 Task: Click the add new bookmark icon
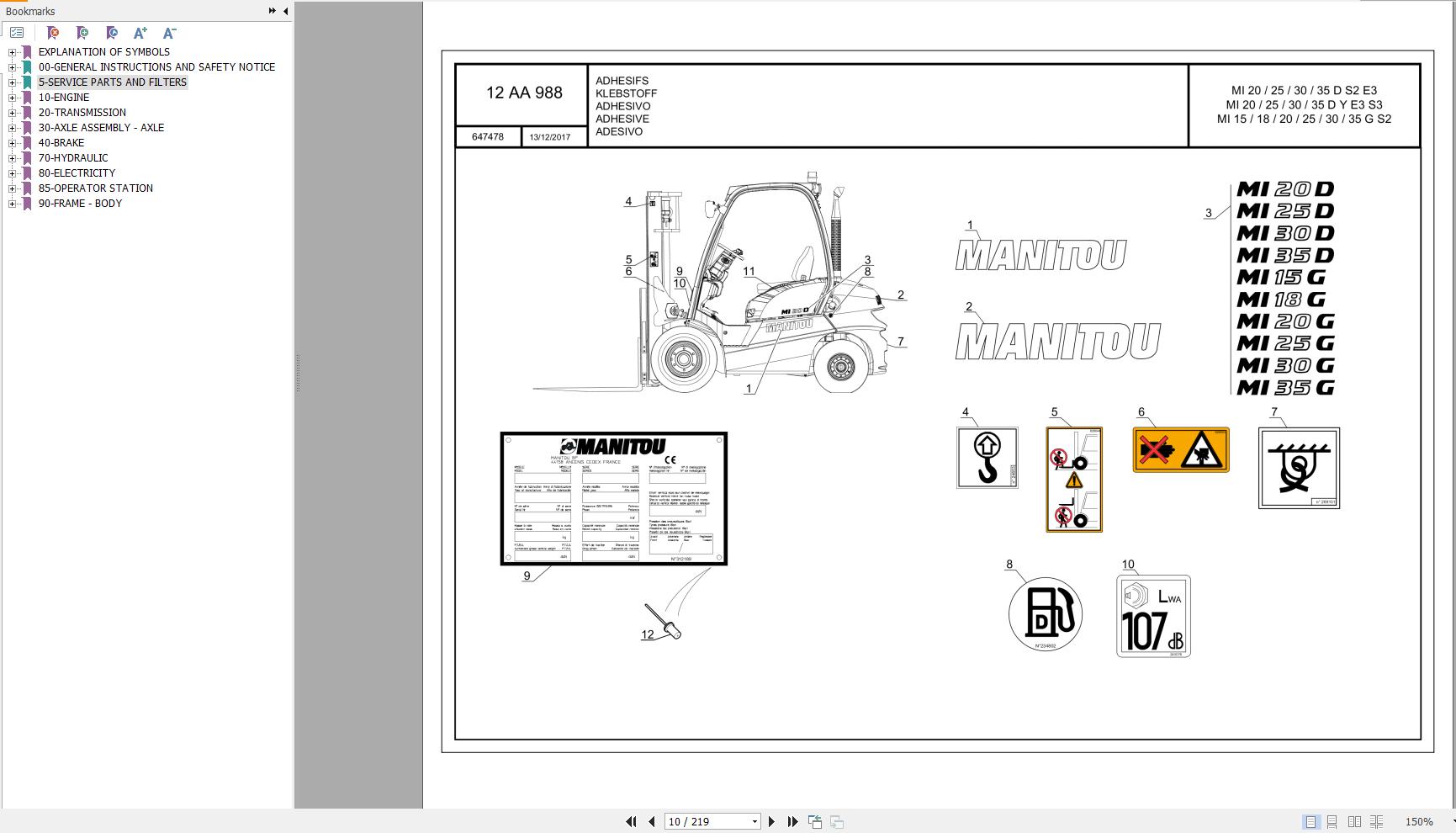pyautogui.click(x=82, y=33)
